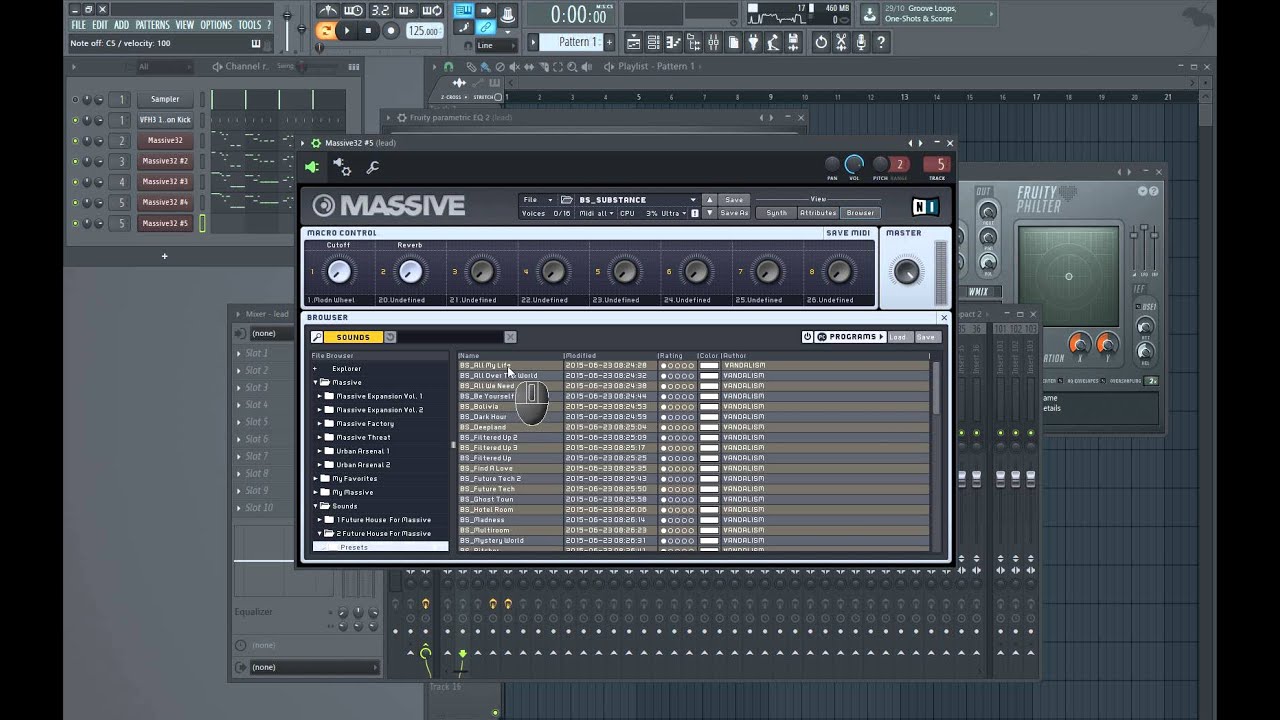Click the Cutoff macro knob 1

339,271
